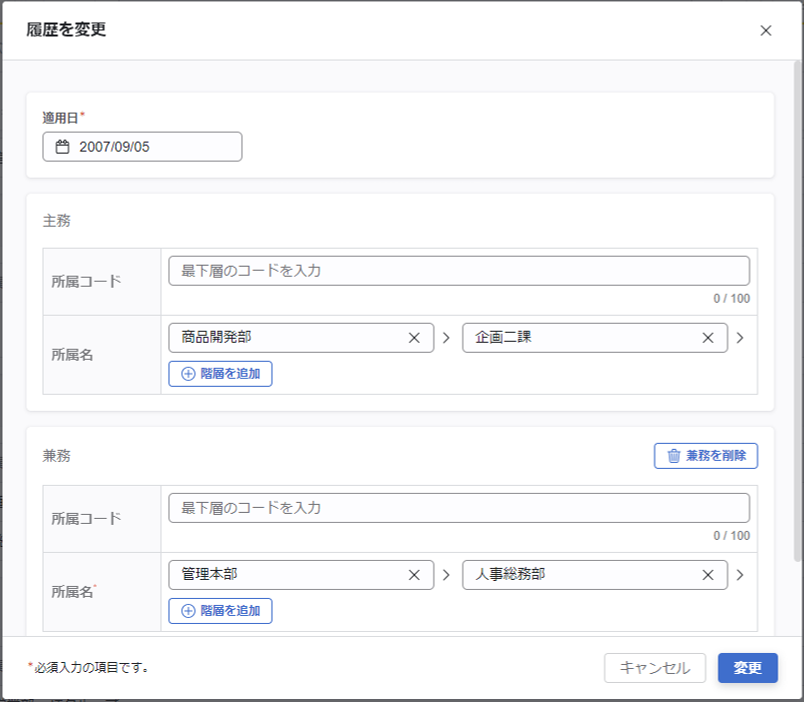Click plus icon in 兼務 階層を追加

tap(188, 611)
